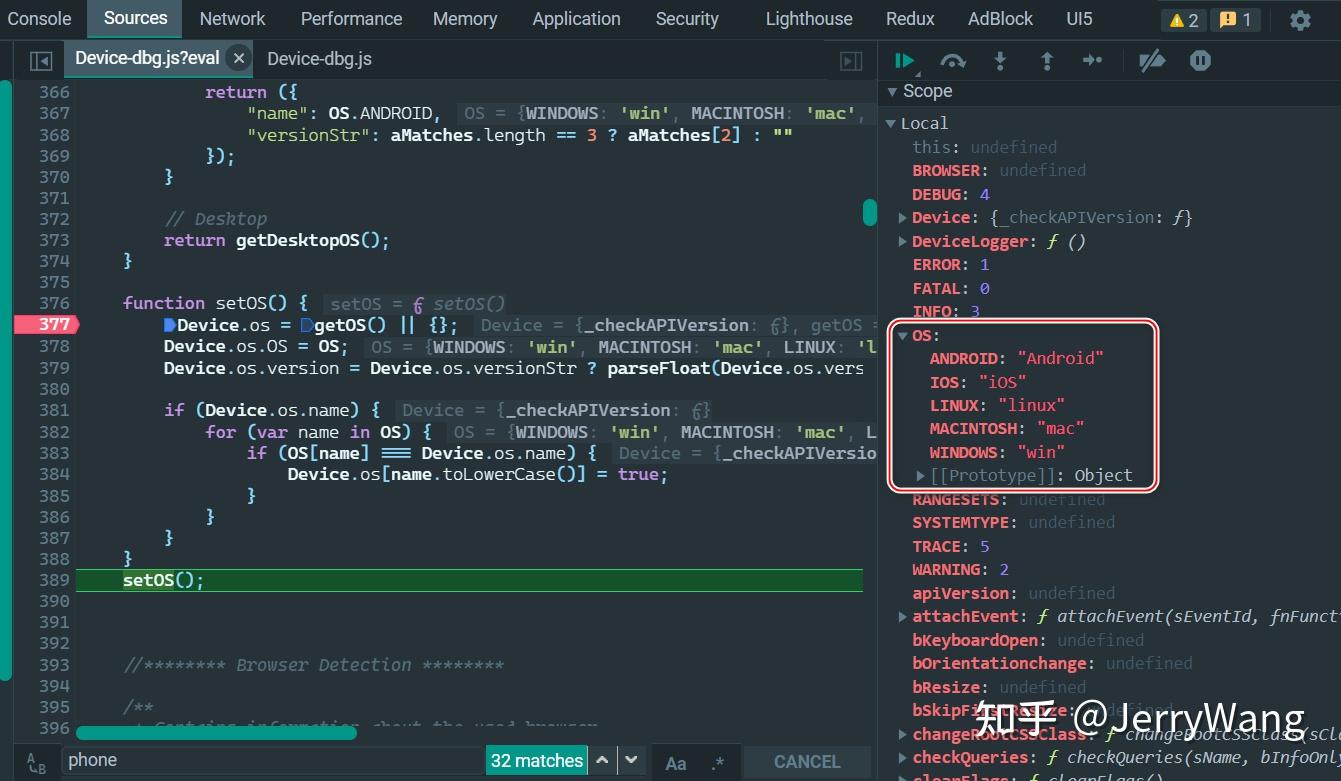Select the TRACE: 5 variable
Image resolution: width=1341 pixels, height=781 pixels.
click(950, 546)
